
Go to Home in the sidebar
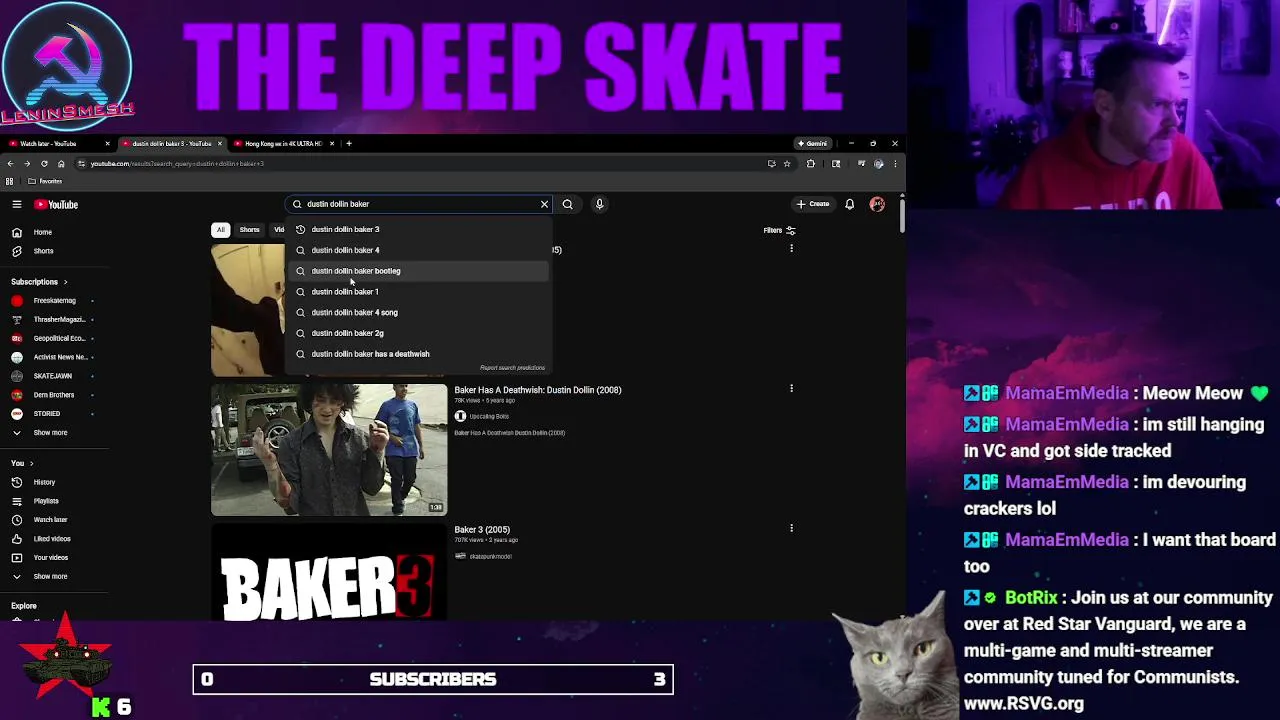pyautogui.click(x=43, y=232)
